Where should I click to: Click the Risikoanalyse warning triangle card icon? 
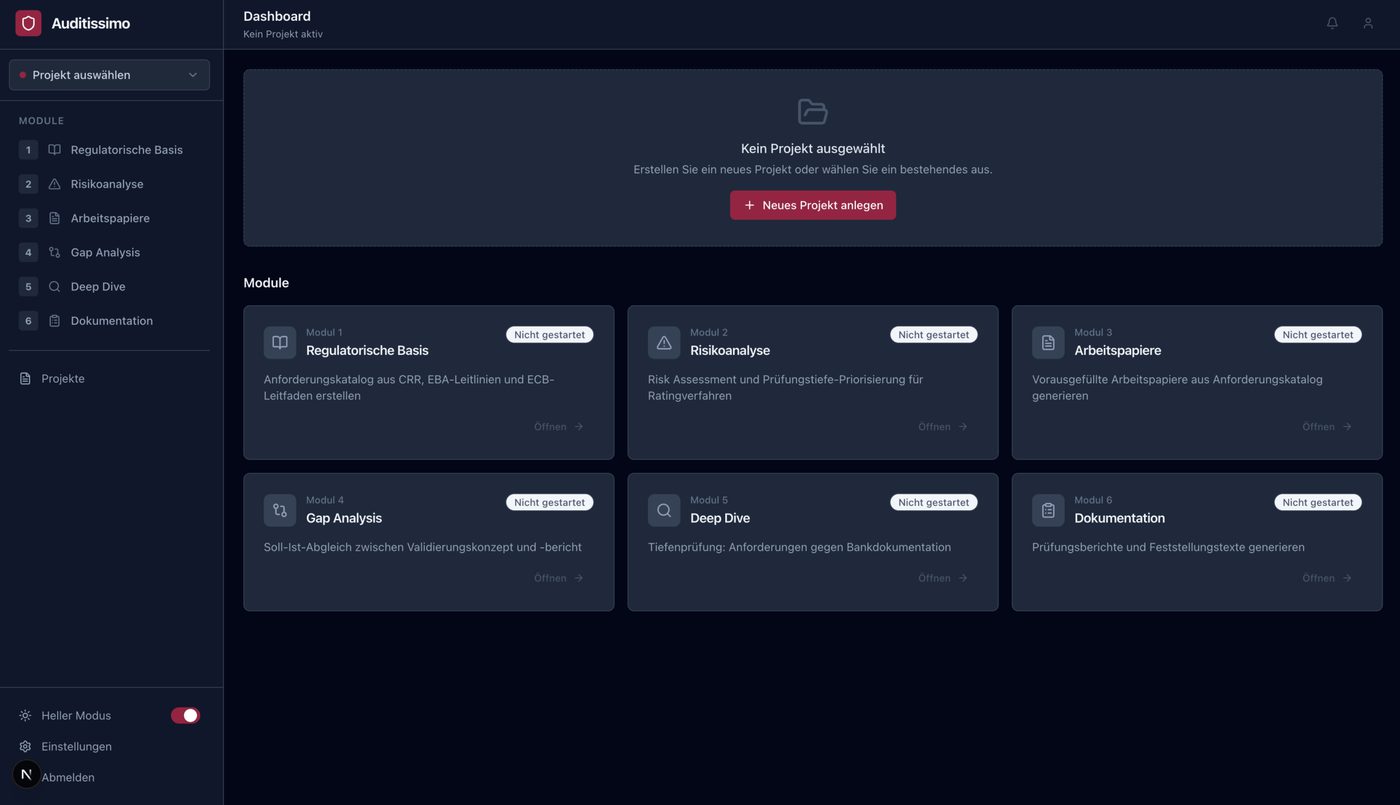tap(664, 343)
